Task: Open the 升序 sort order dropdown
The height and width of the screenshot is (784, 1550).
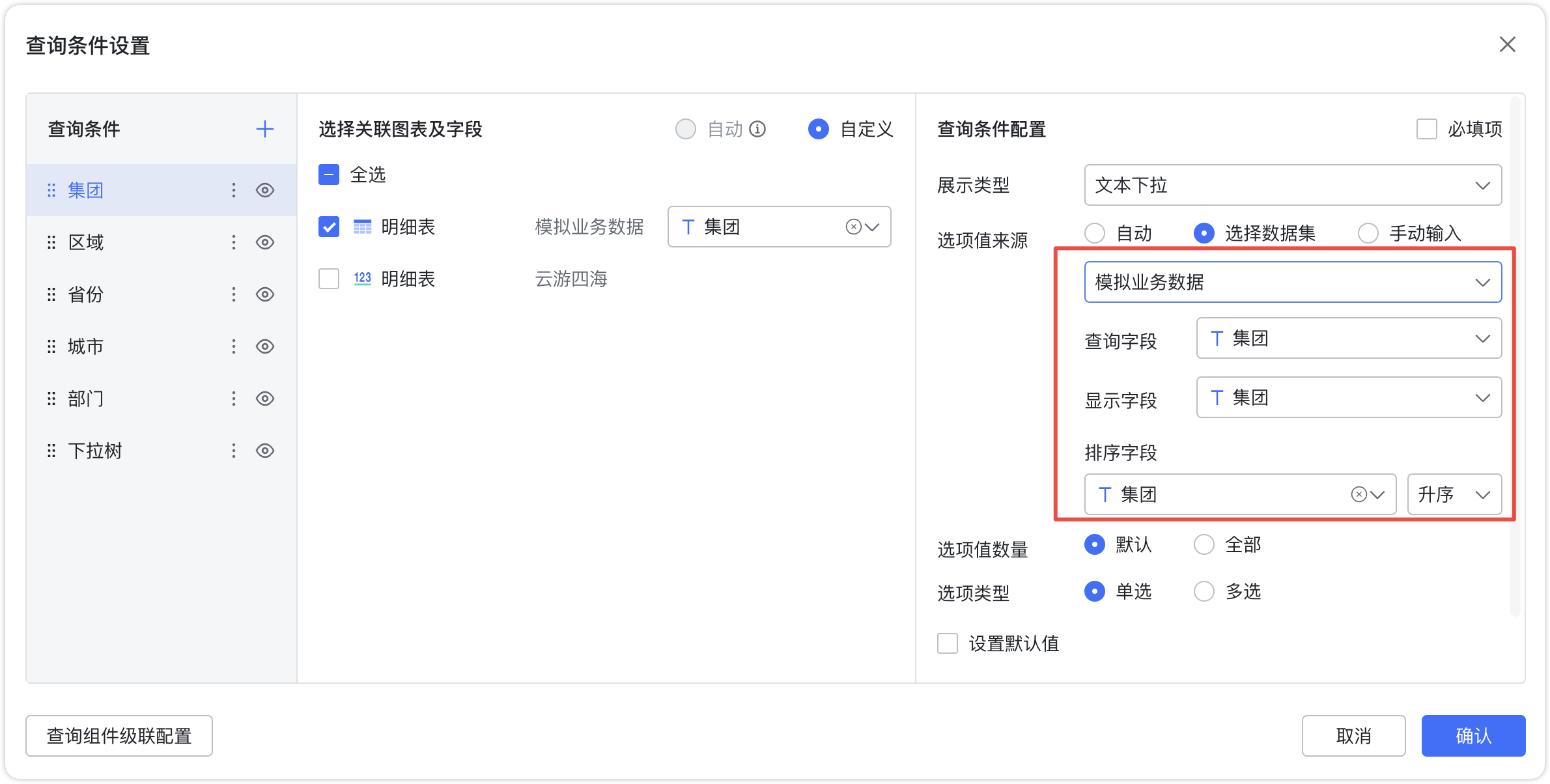Action: pos(1454,494)
